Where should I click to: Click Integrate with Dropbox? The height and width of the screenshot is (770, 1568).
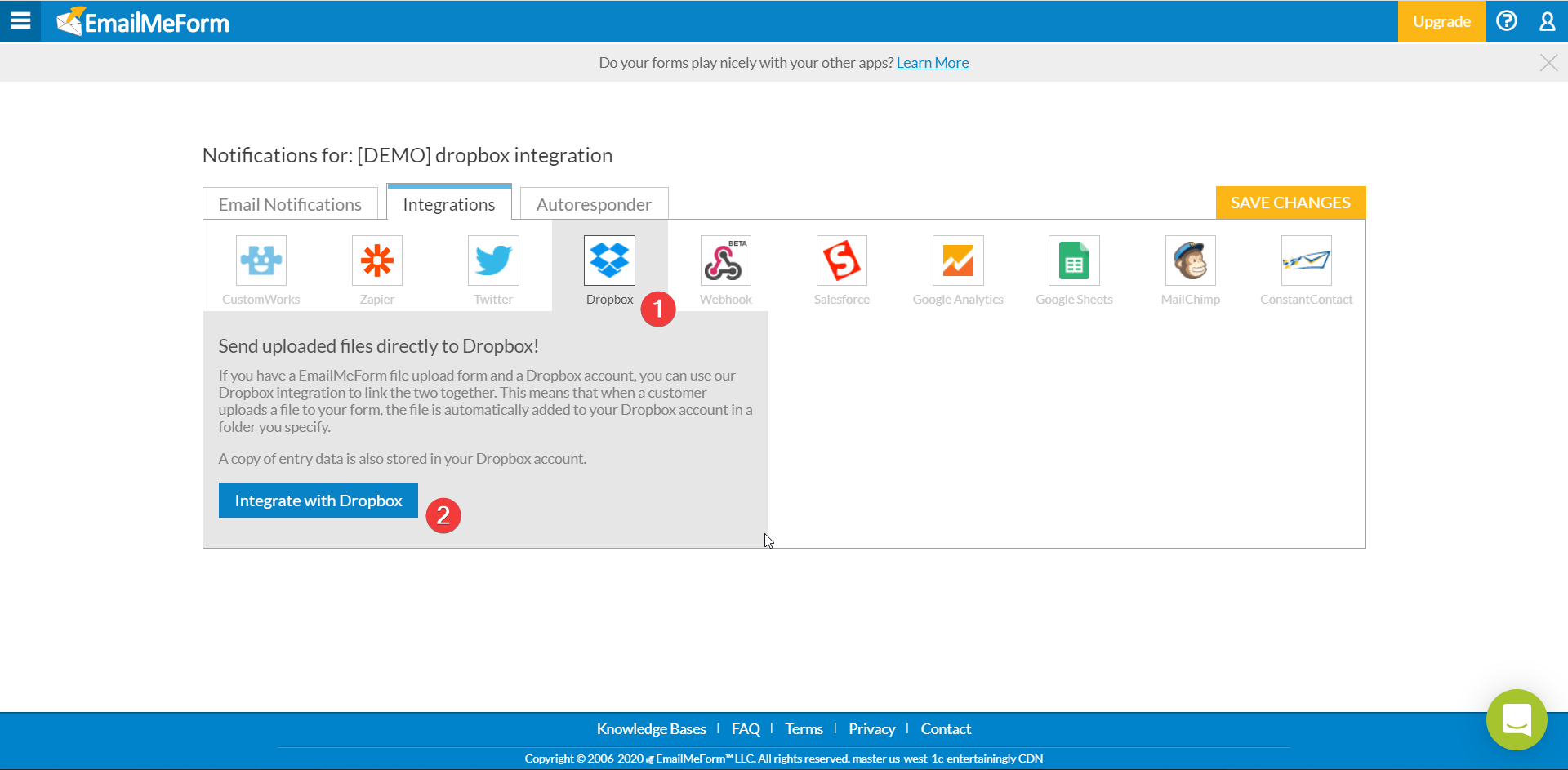318,501
